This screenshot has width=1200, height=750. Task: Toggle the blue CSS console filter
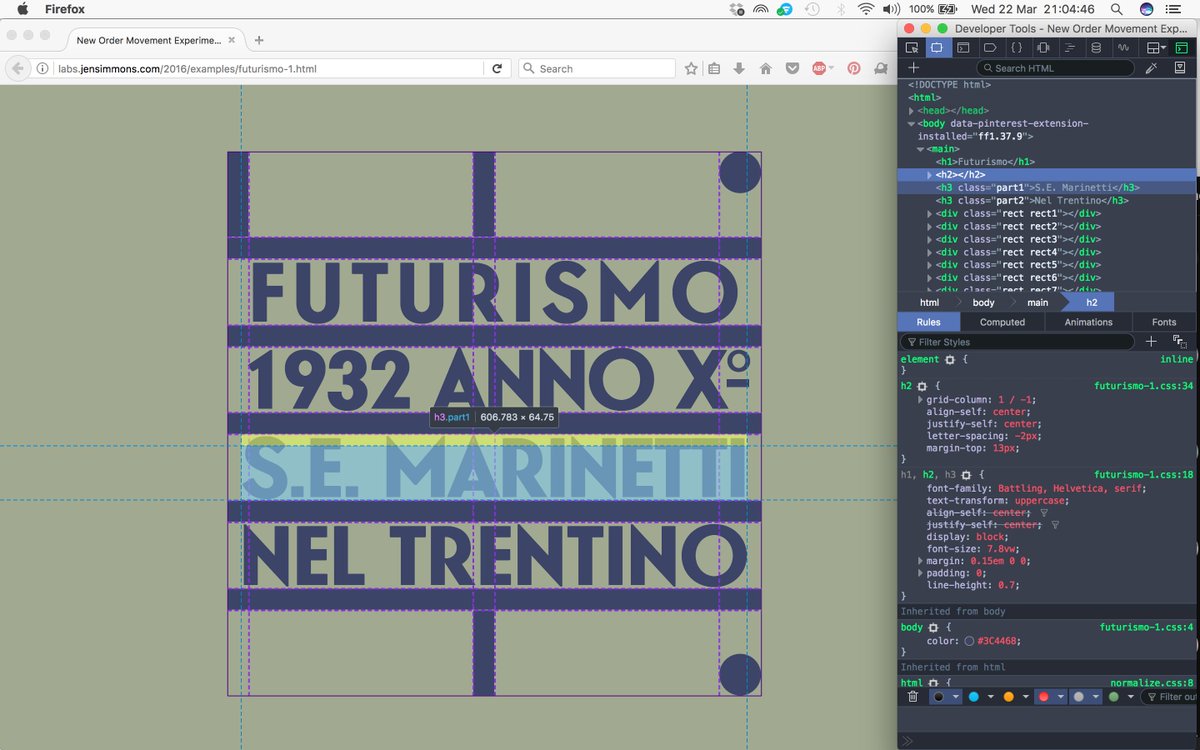[x=973, y=697]
